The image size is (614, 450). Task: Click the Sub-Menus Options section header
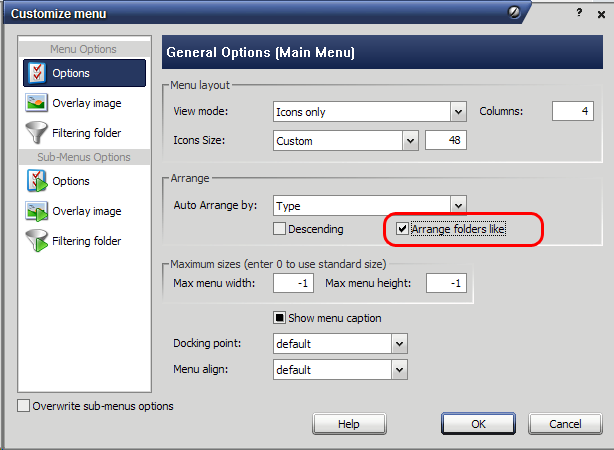tap(84, 157)
